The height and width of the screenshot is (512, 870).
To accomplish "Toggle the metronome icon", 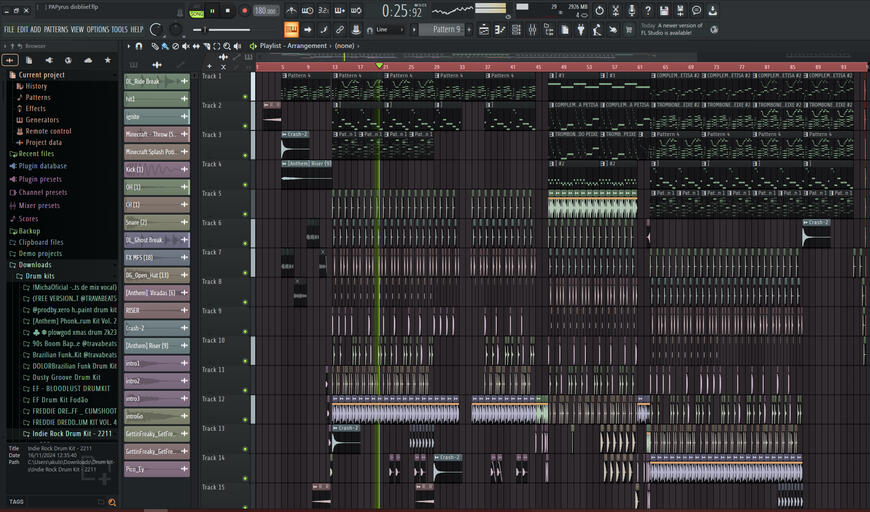I will 291,10.
